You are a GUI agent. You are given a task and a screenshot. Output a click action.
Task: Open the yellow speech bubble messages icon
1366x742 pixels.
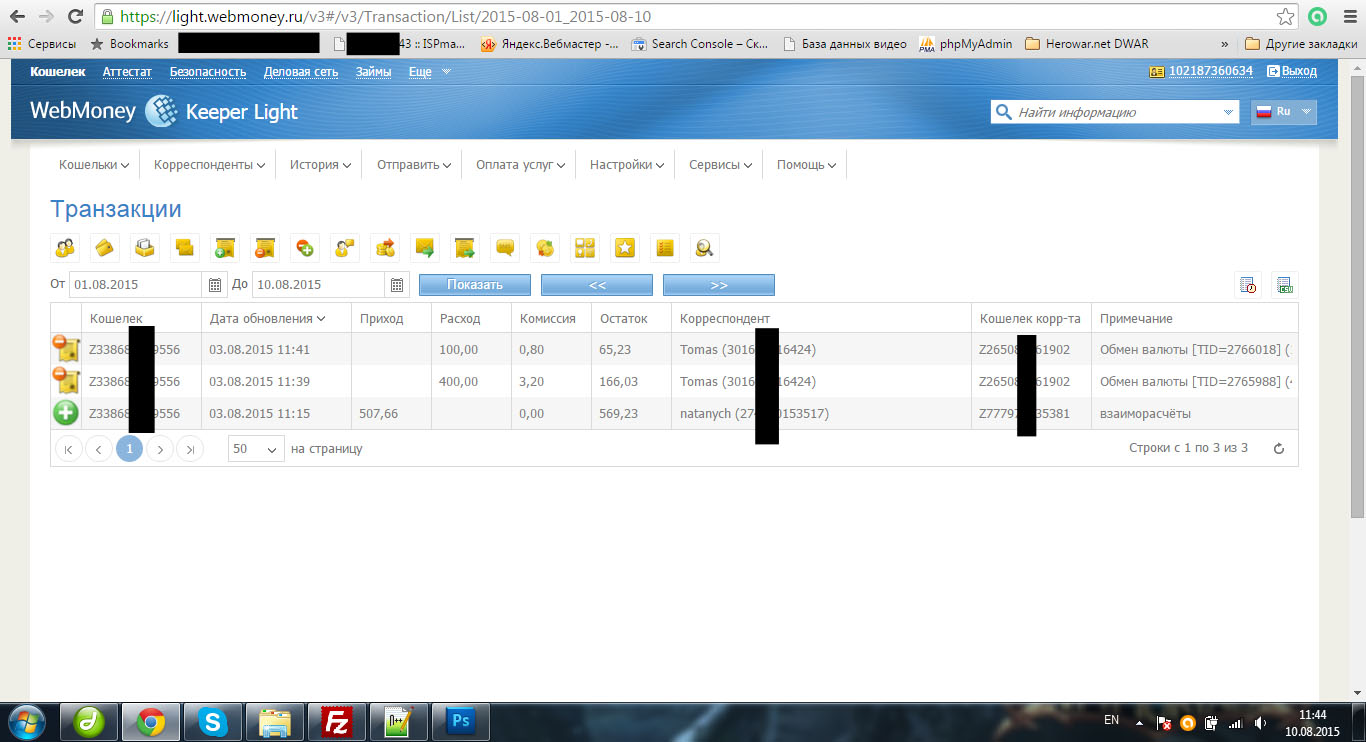[505, 248]
